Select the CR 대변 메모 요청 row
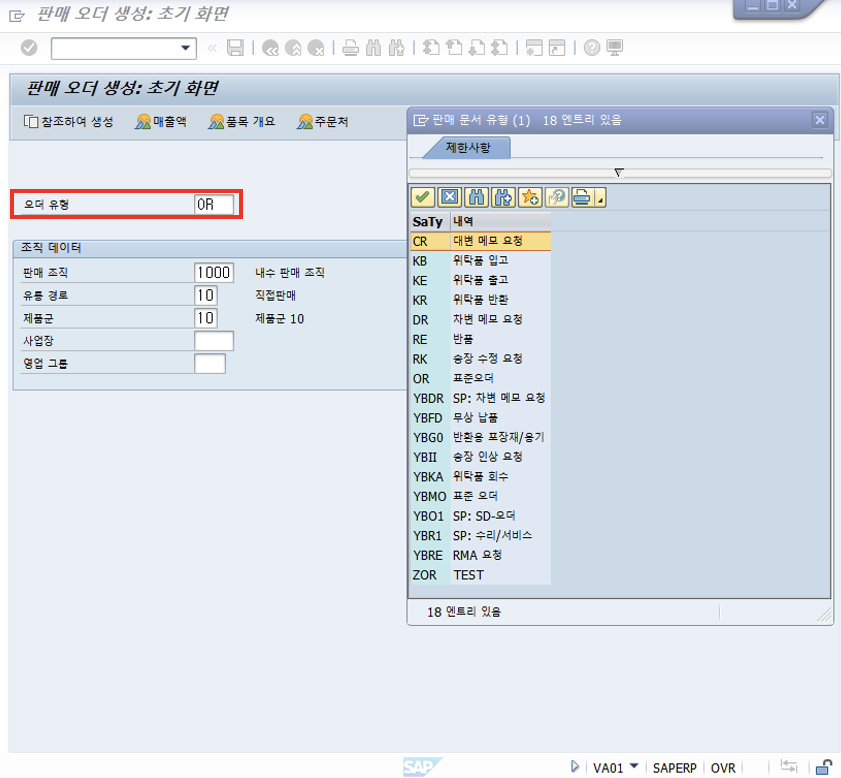 coord(481,241)
